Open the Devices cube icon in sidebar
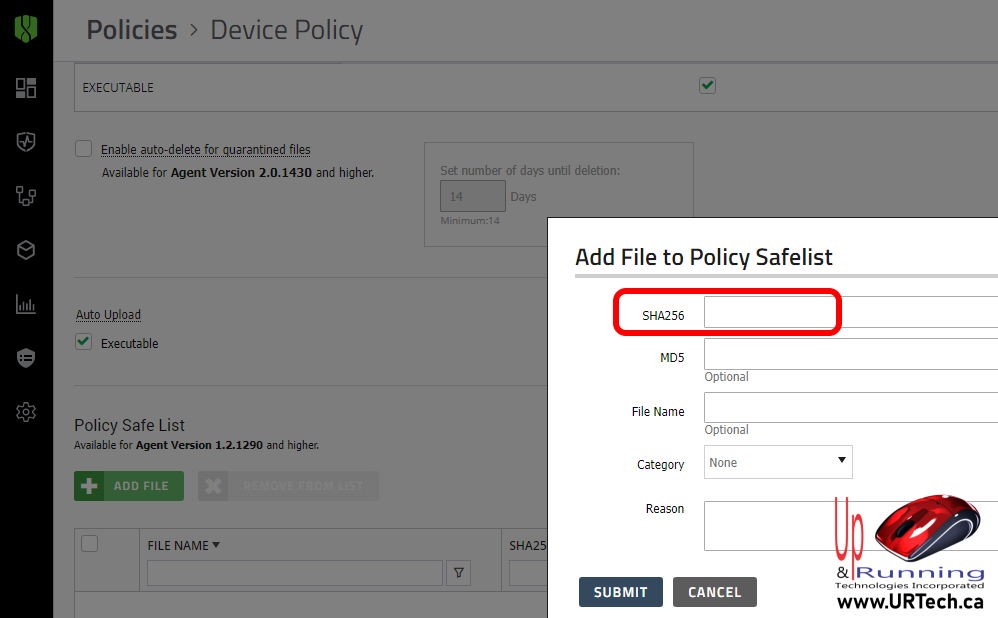The width and height of the screenshot is (998, 618). [26, 250]
